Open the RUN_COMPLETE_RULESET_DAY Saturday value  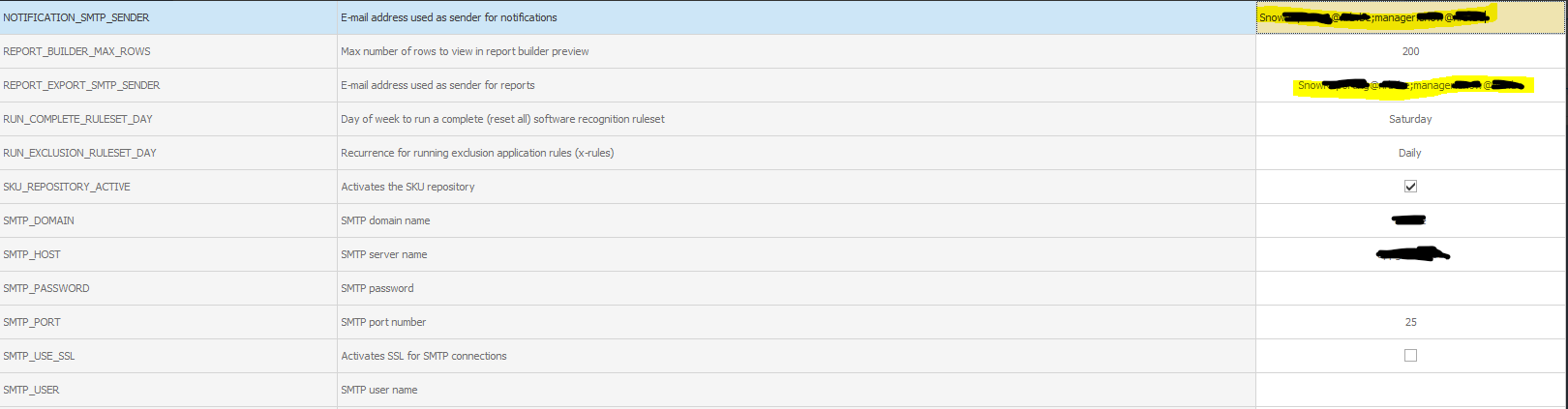[1410, 119]
